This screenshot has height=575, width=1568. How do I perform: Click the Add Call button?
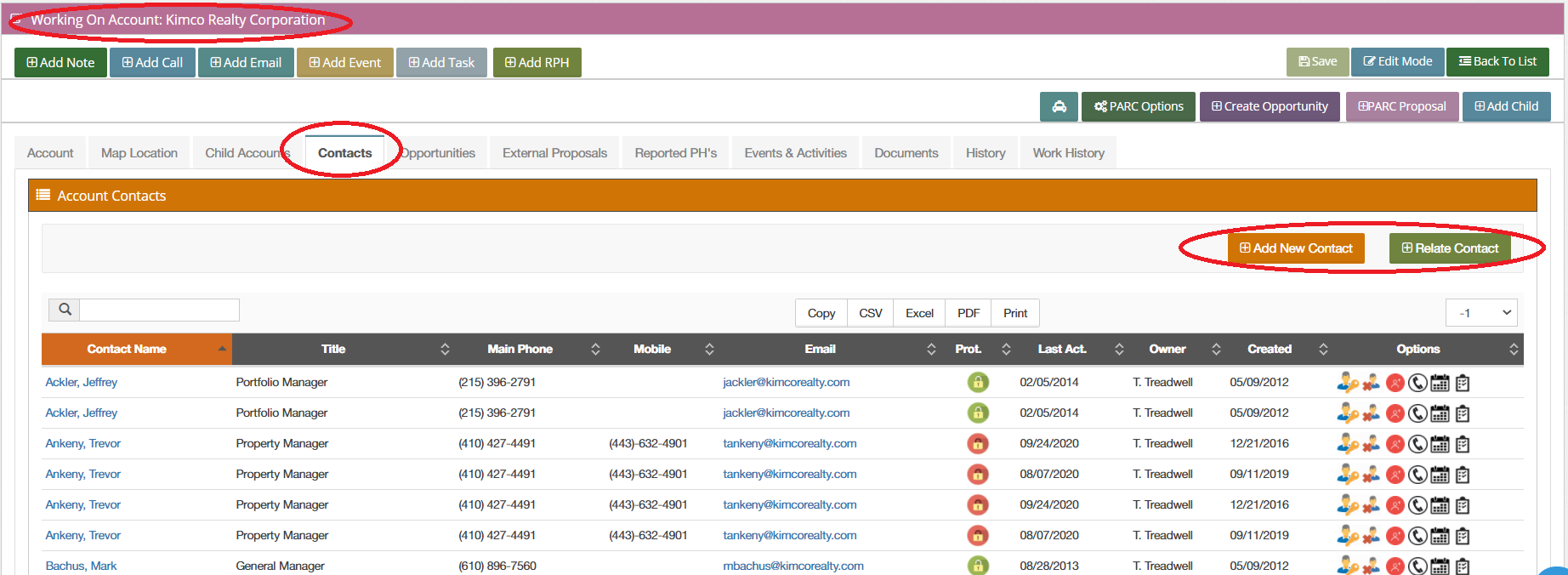pos(152,62)
